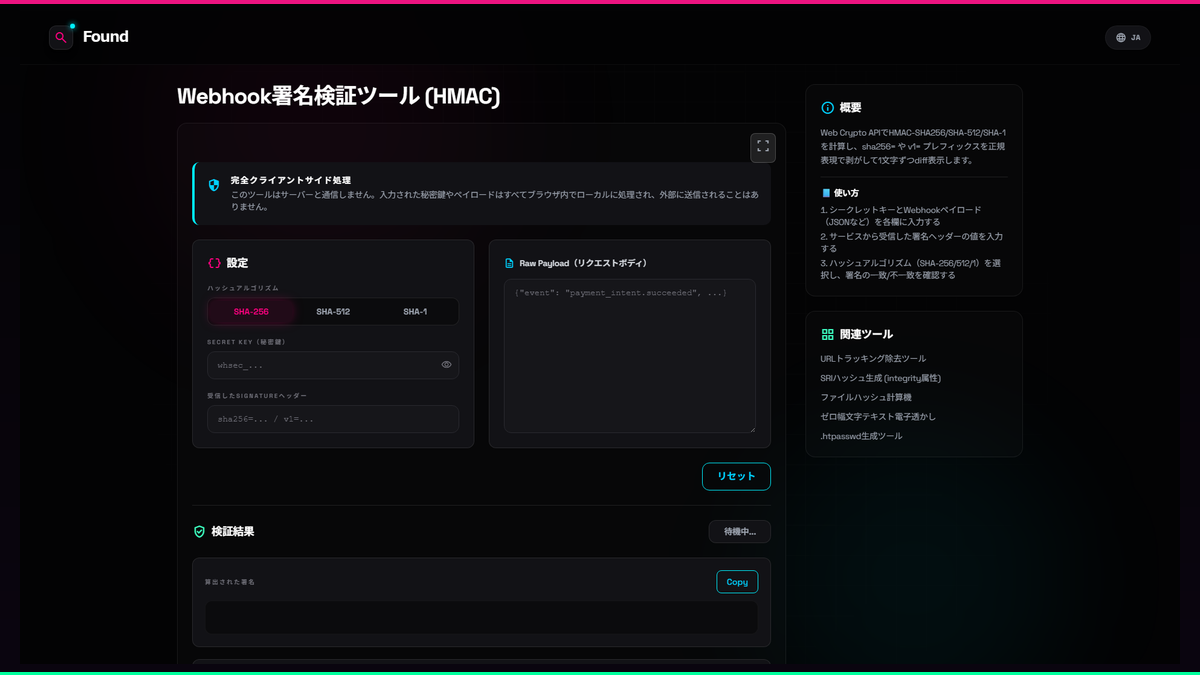Open the JA language selector
The height and width of the screenshot is (675, 1200).
click(1128, 37)
